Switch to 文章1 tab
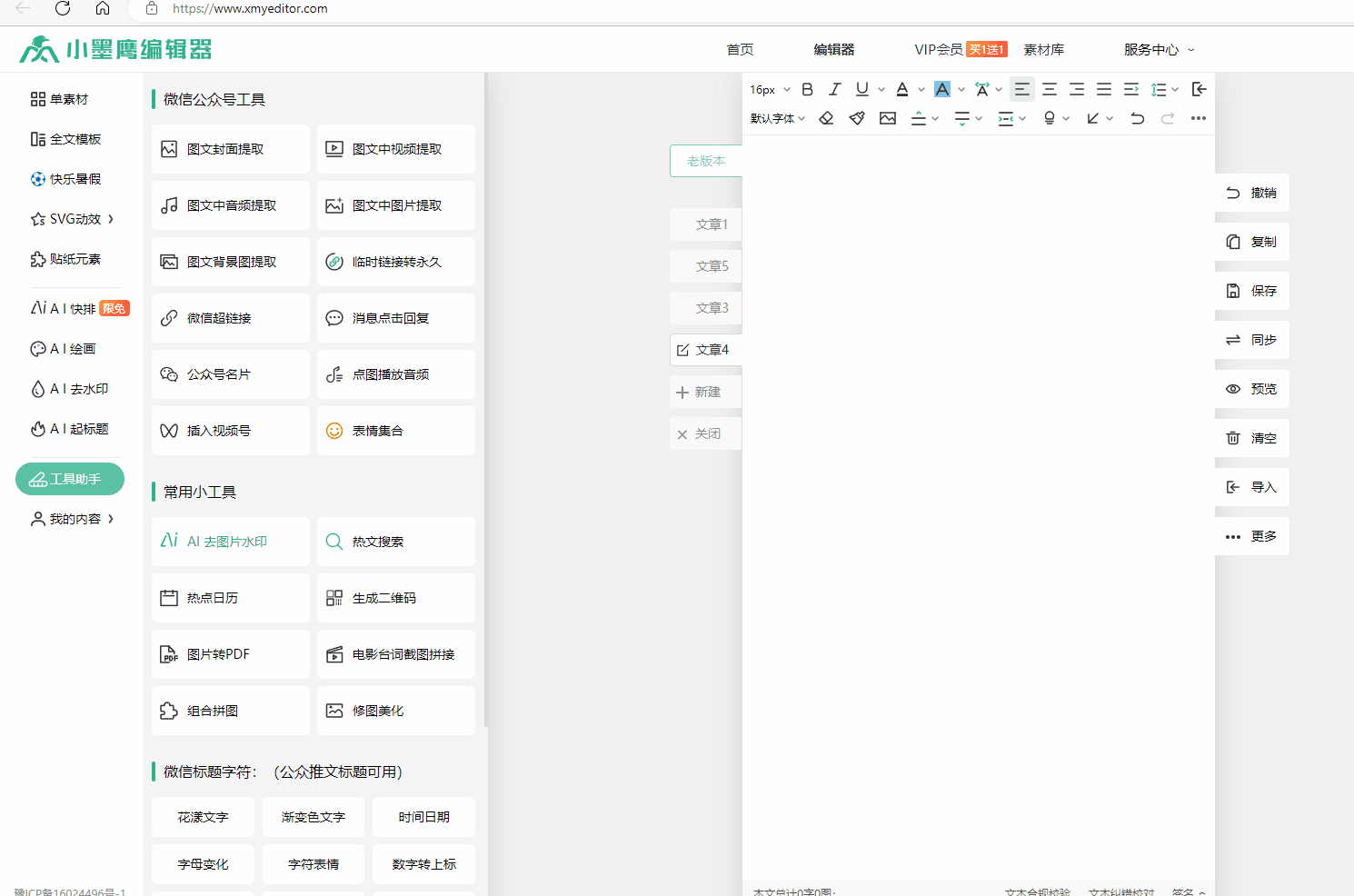 (706, 224)
